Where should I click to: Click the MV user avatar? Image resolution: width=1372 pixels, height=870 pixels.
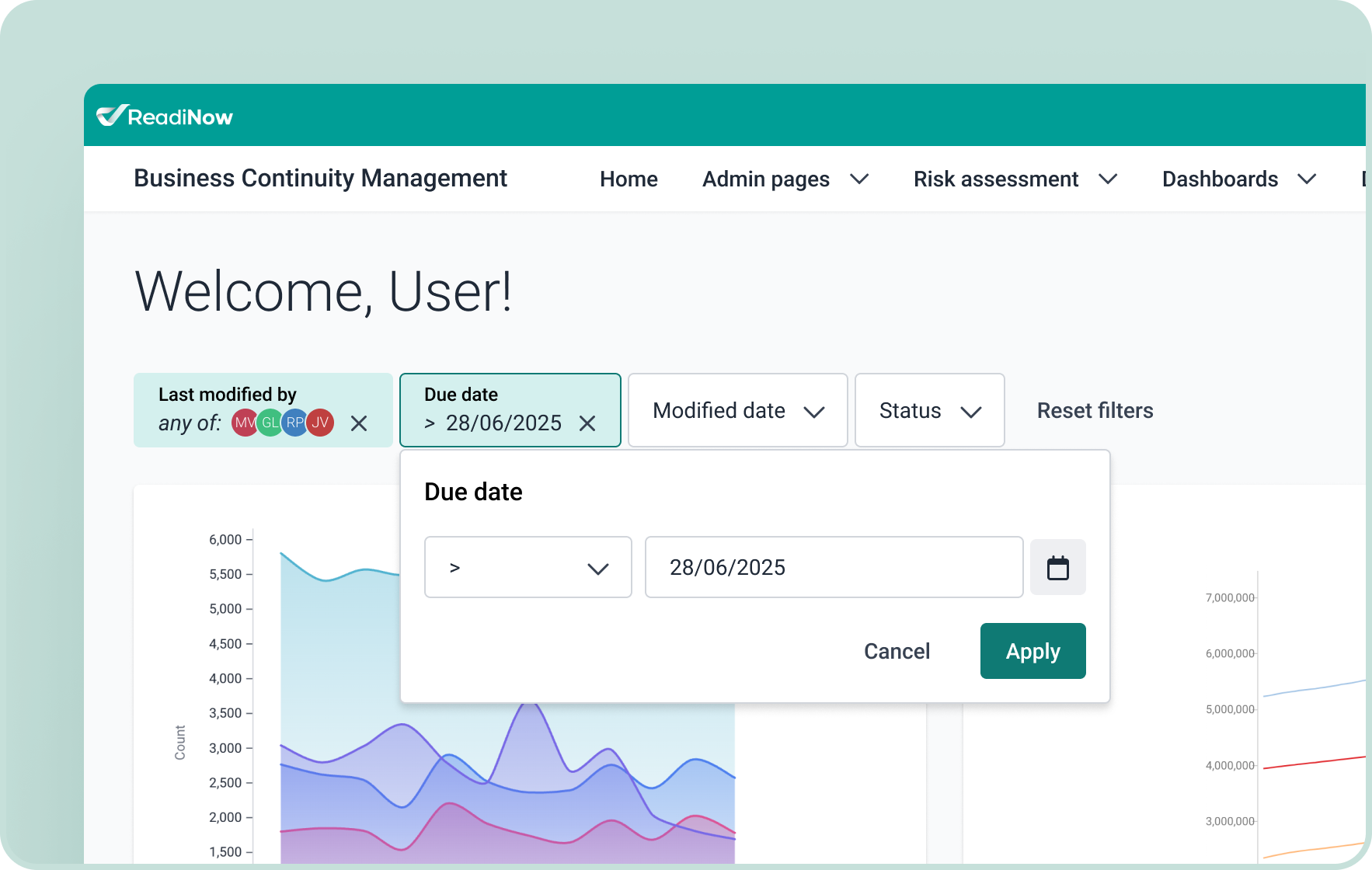tap(244, 423)
